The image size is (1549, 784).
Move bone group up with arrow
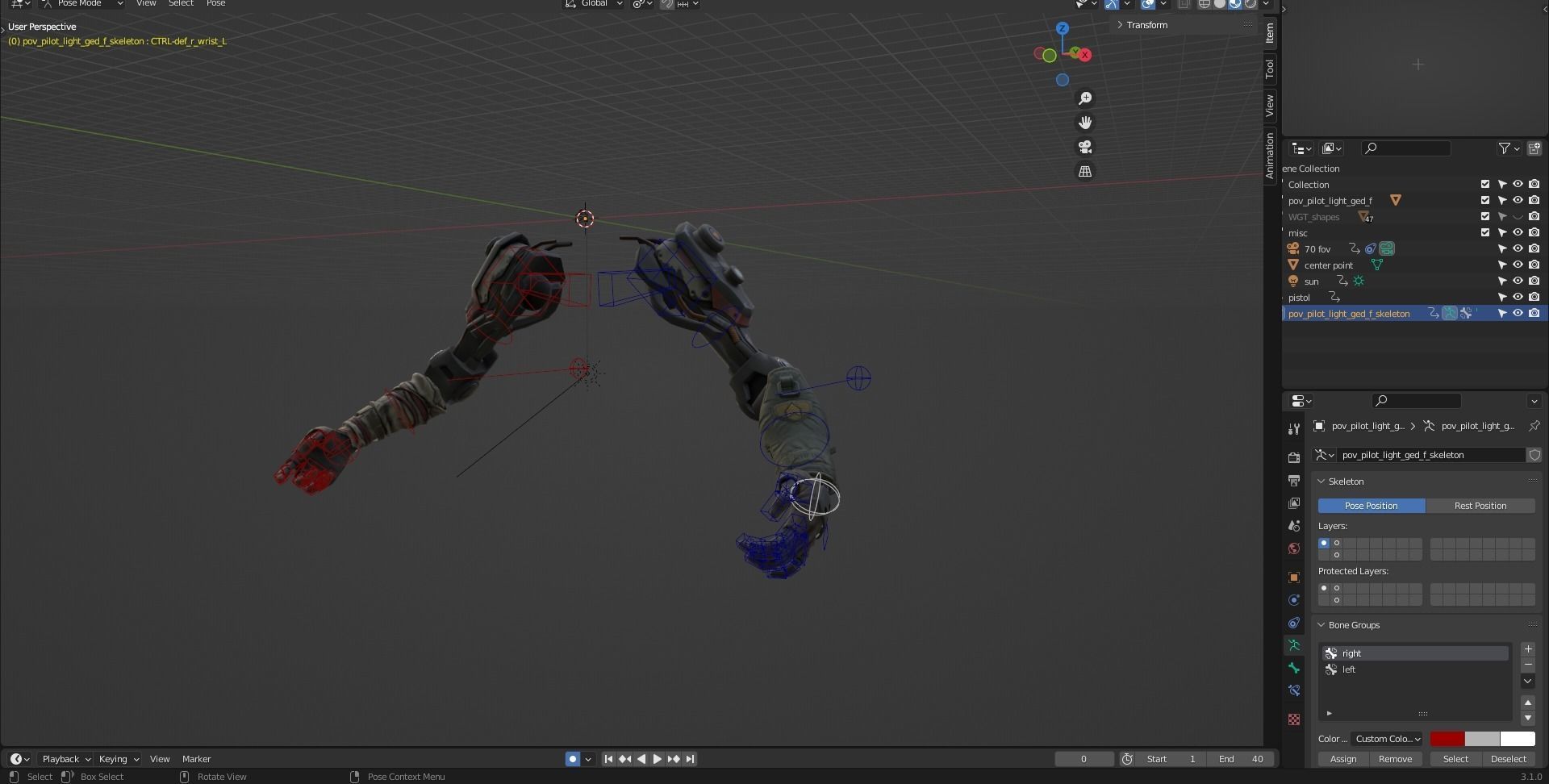[x=1528, y=703]
